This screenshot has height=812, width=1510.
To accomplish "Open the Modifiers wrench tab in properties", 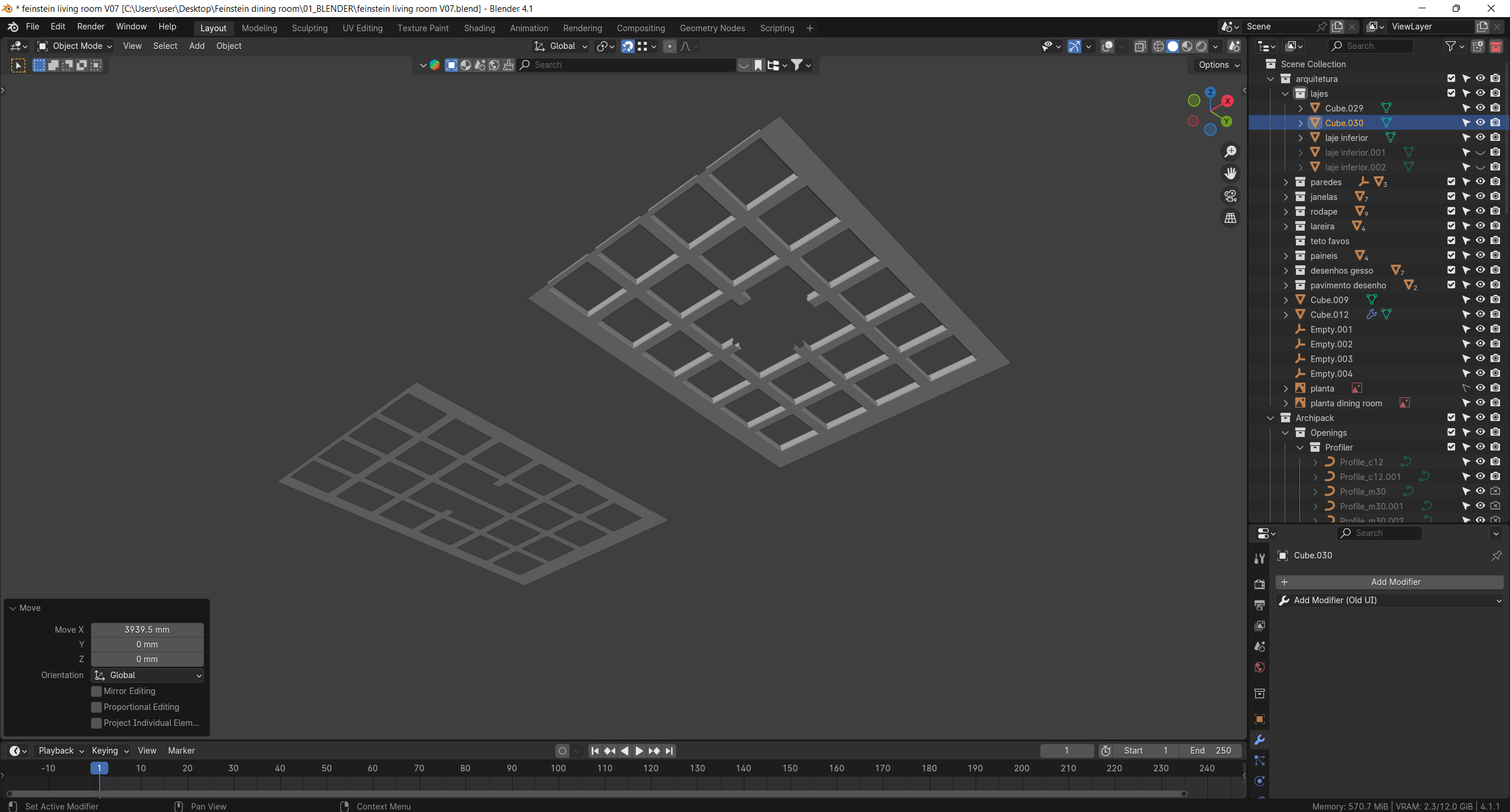I will (x=1259, y=740).
